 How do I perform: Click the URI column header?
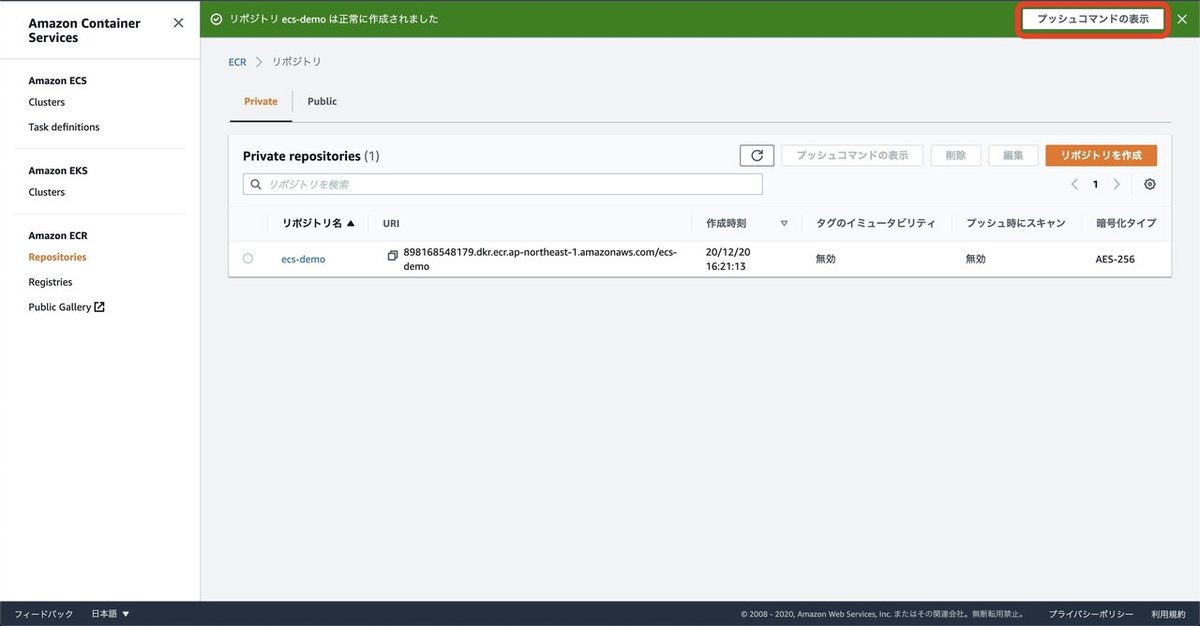(x=391, y=224)
